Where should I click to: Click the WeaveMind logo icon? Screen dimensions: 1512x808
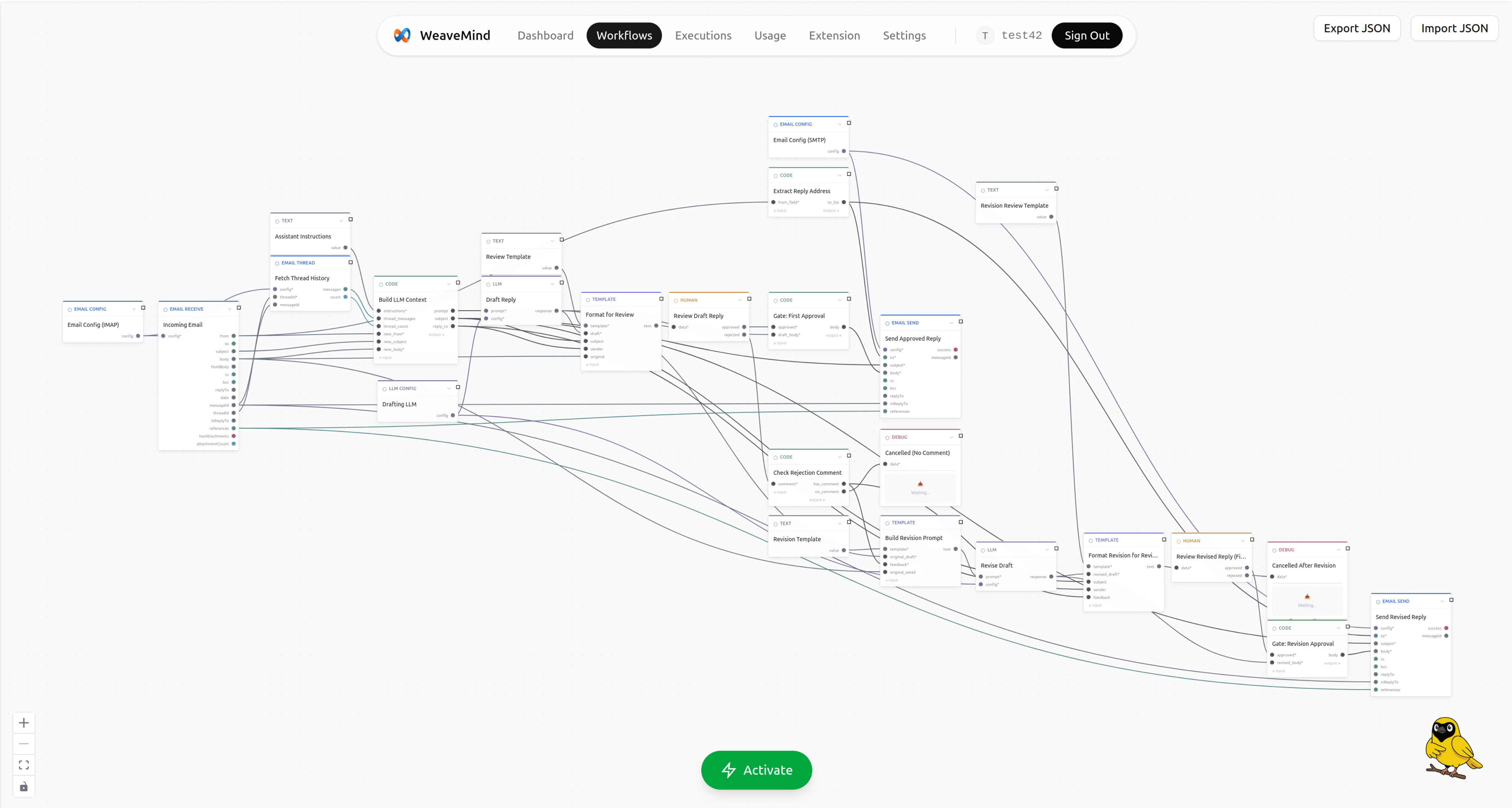click(403, 35)
